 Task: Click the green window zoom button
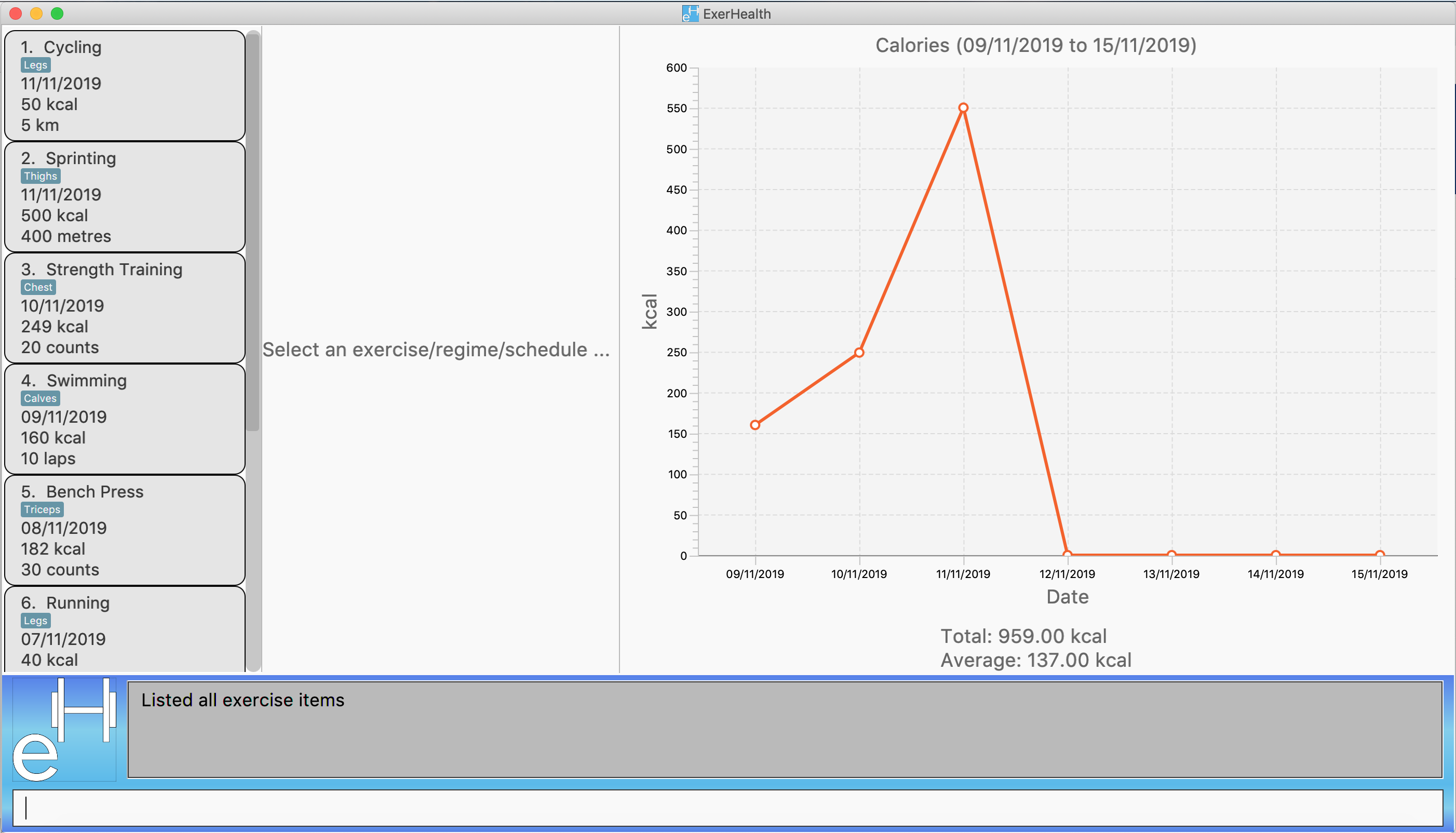[57, 14]
